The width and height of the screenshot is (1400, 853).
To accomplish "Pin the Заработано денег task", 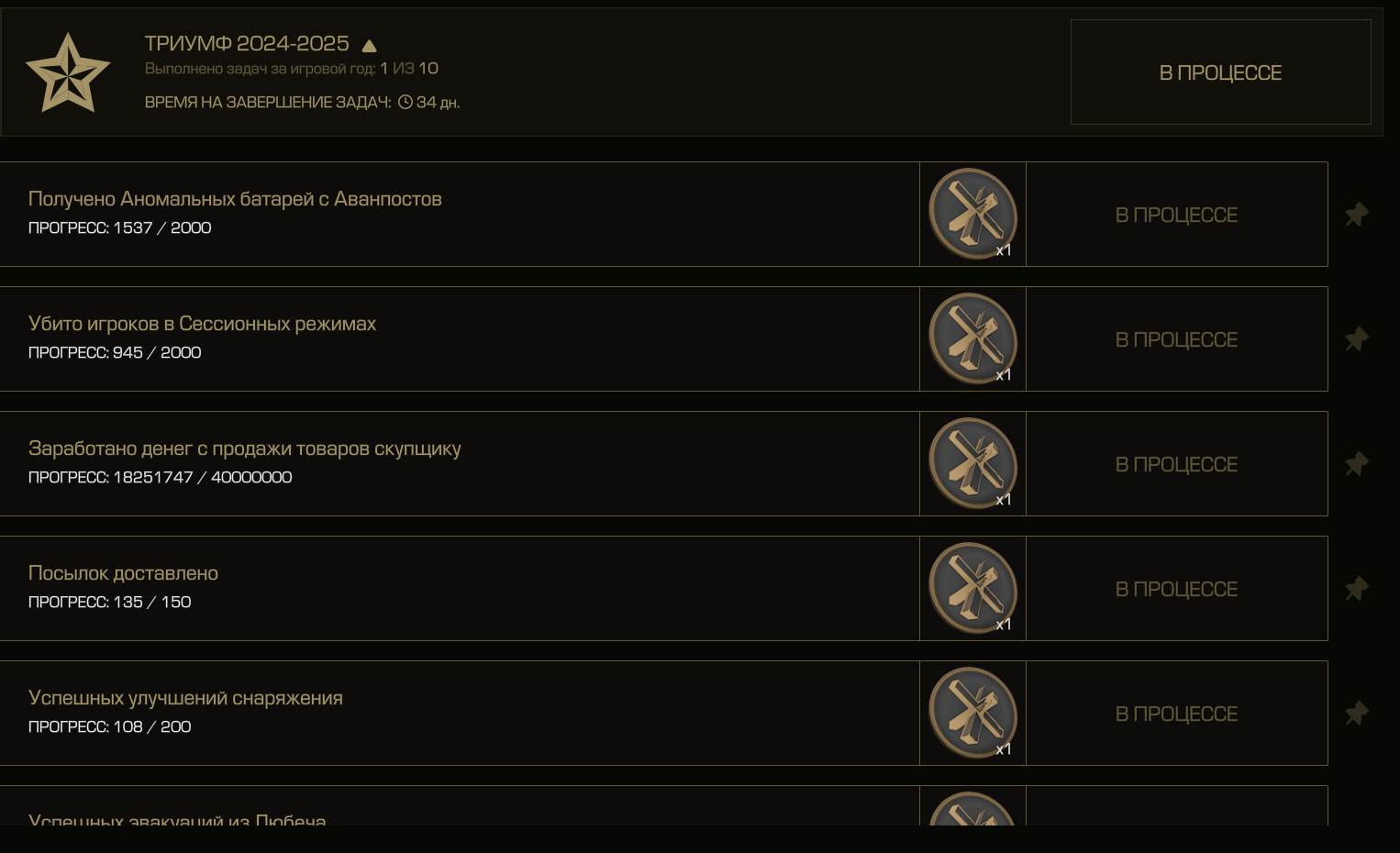I will click(1356, 464).
